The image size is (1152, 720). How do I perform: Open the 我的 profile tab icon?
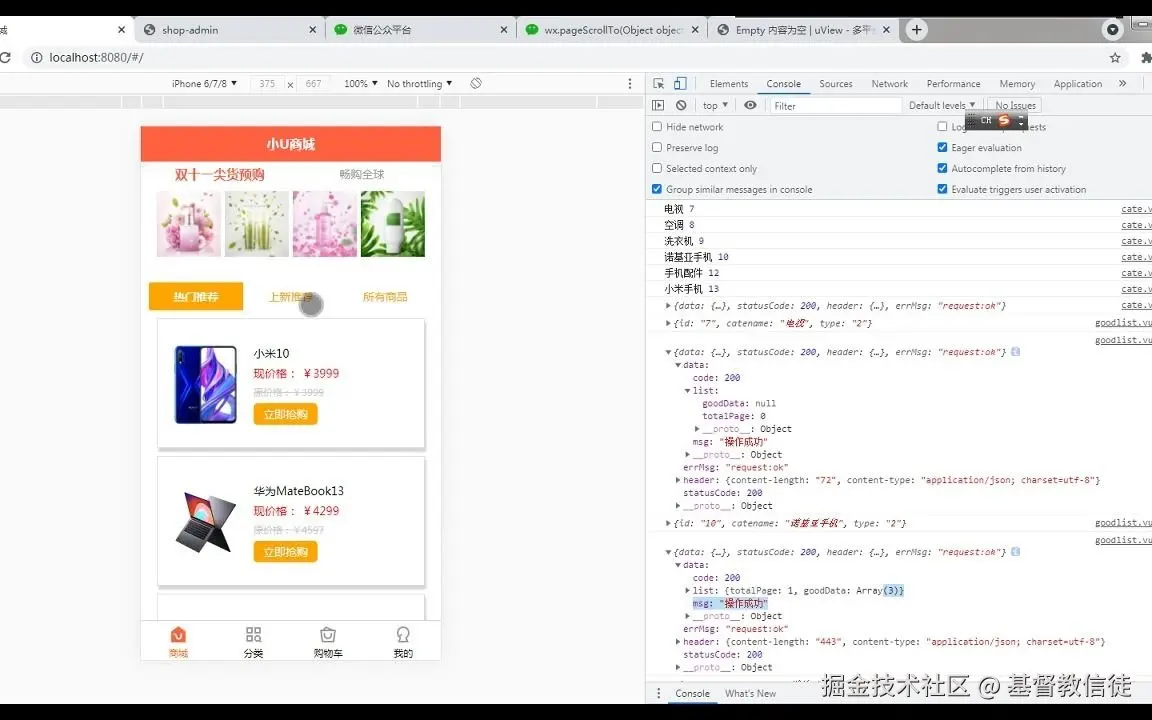[403, 635]
